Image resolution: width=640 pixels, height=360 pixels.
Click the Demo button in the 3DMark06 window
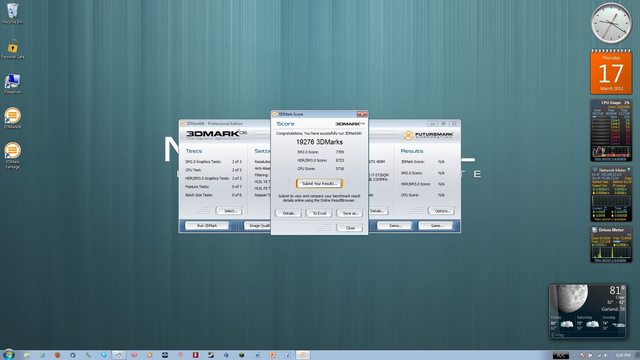click(x=395, y=225)
